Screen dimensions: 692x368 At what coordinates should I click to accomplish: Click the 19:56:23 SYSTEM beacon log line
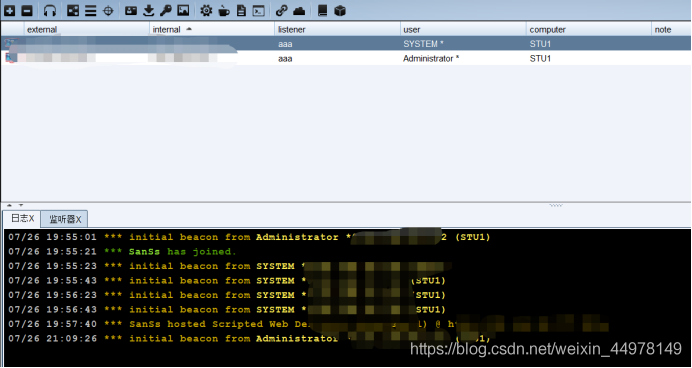pos(227,295)
